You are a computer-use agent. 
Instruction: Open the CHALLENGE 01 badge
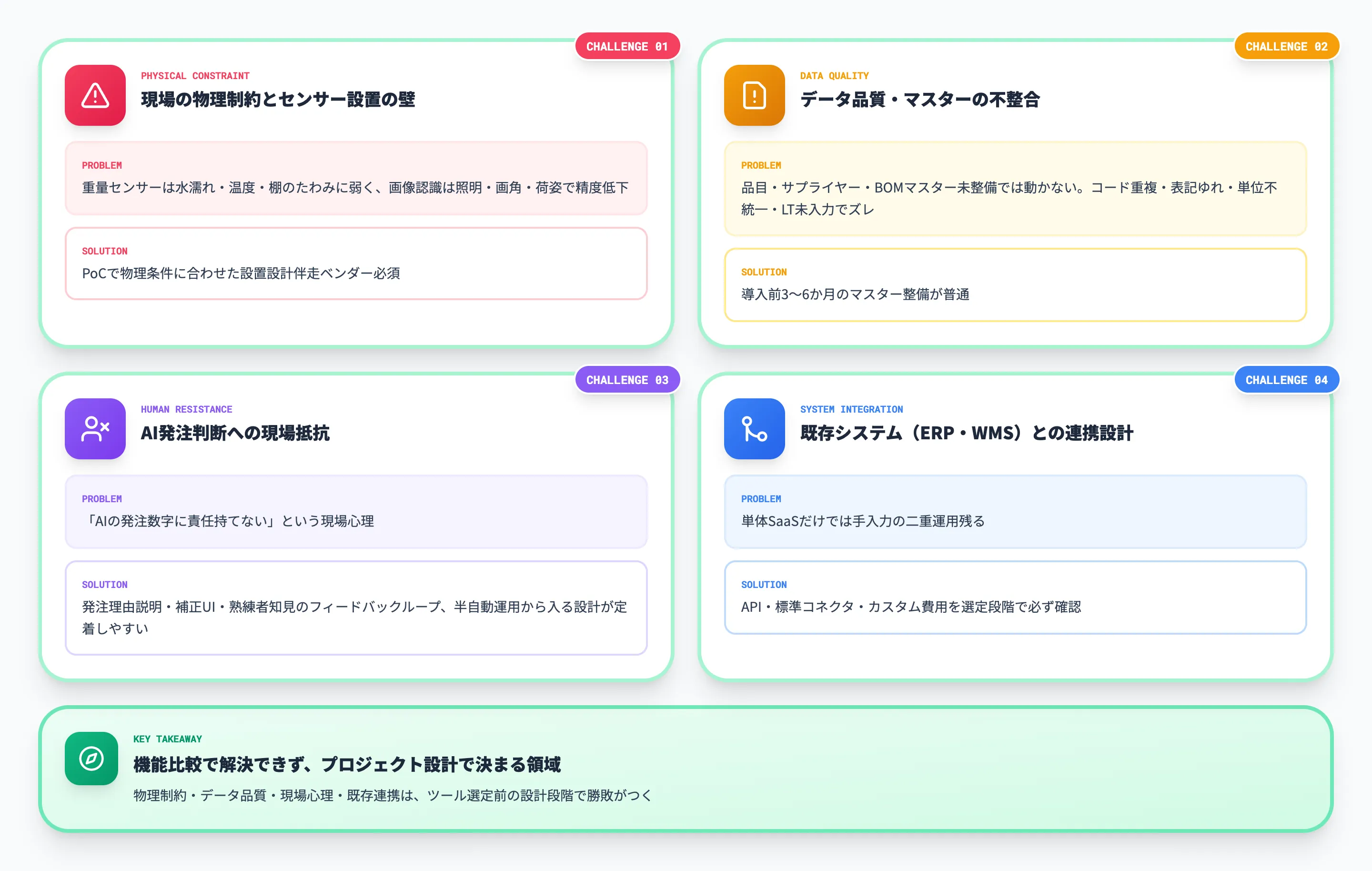pyautogui.click(x=627, y=46)
